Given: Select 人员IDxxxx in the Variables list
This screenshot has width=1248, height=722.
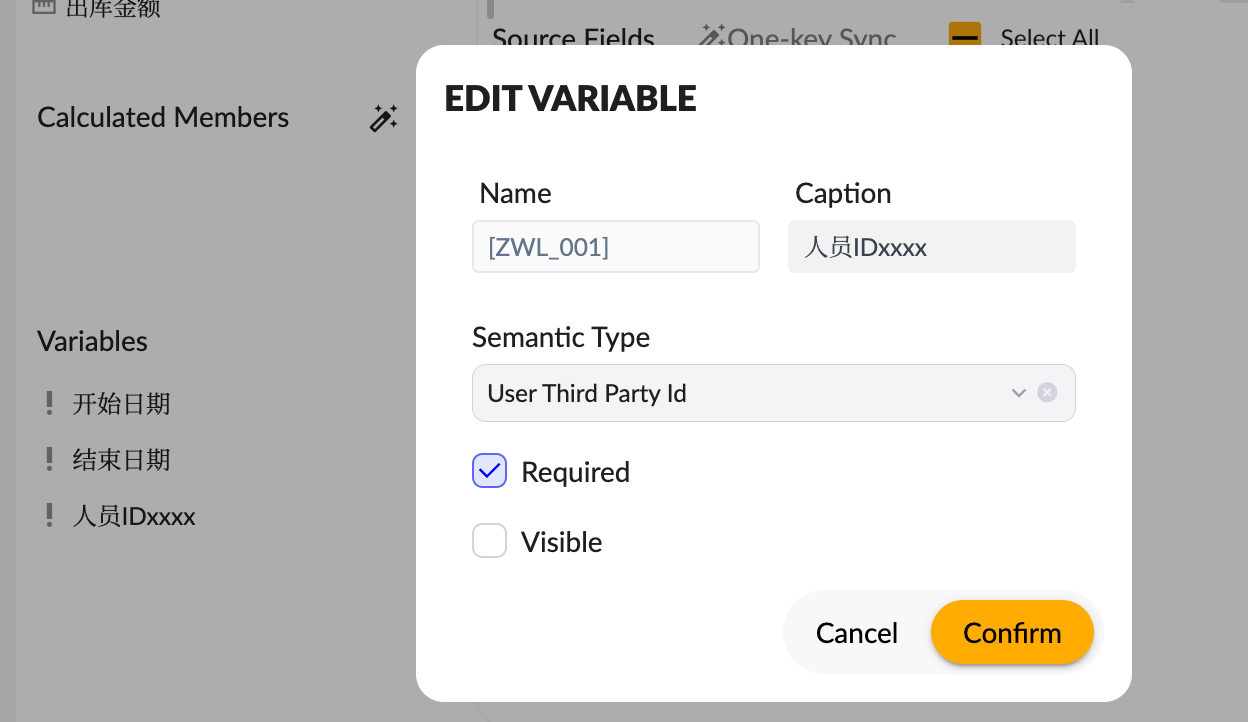Looking at the screenshot, I should point(134,516).
